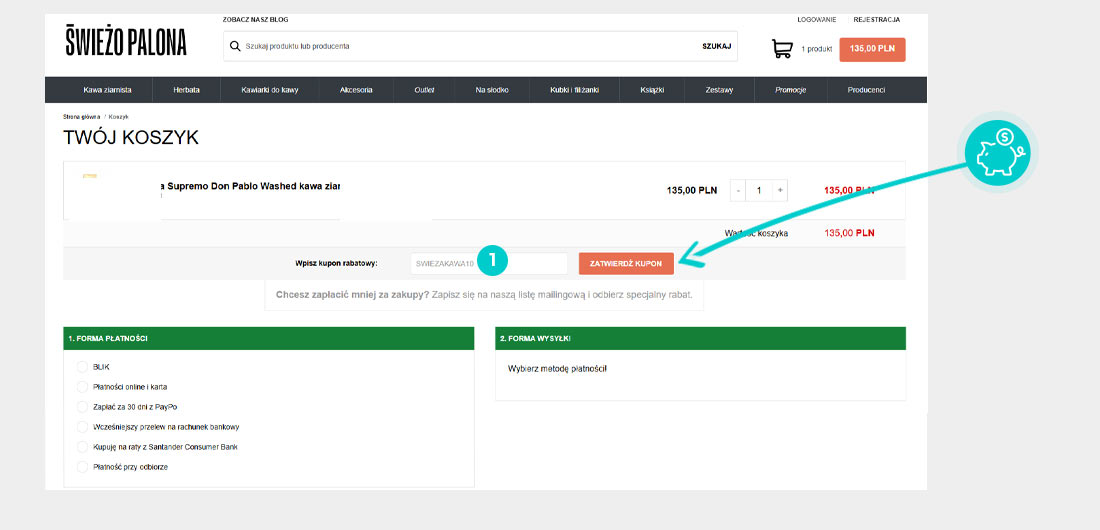
Task: Click the teal number 1 badge
Action: tap(493, 261)
